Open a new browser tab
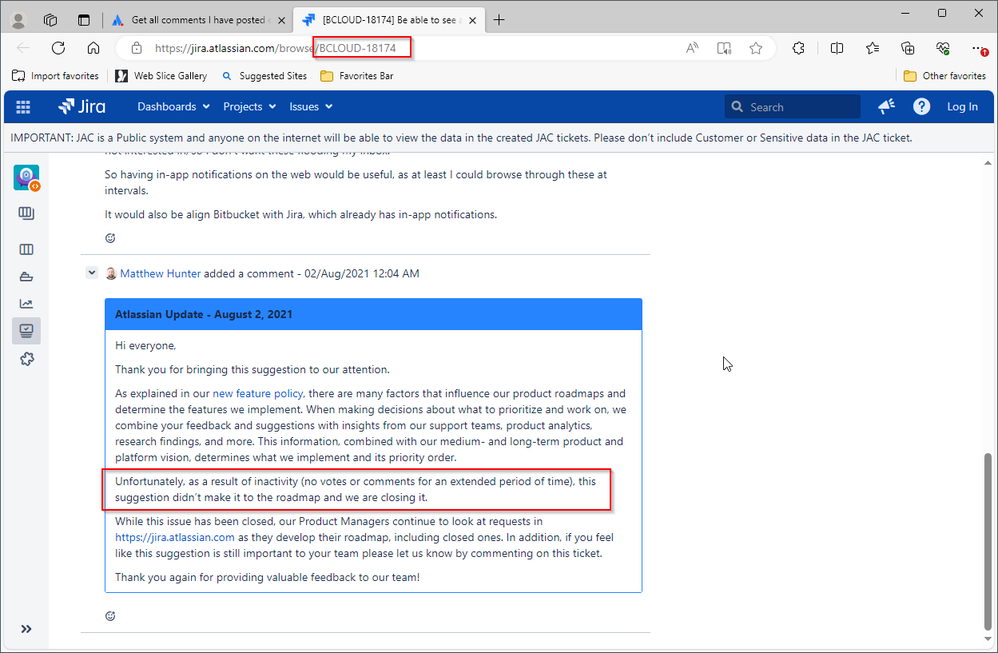 499,20
